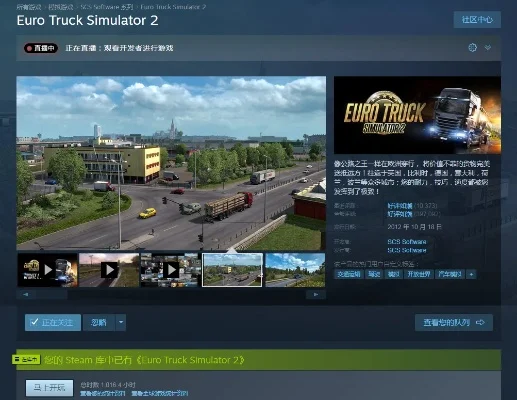The height and width of the screenshot is (400, 517).
Task: Click the left arrow of thumbnail strip
Action: [x=26, y=294]
